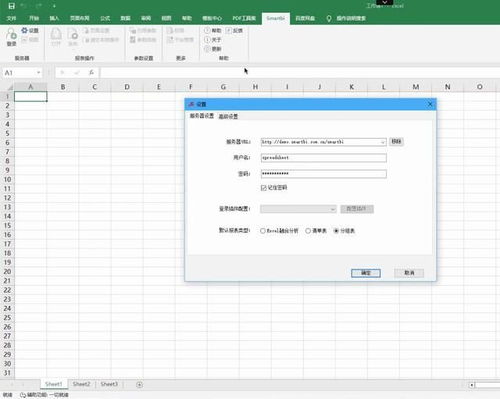Select the list report radio option

coord(308,231)
